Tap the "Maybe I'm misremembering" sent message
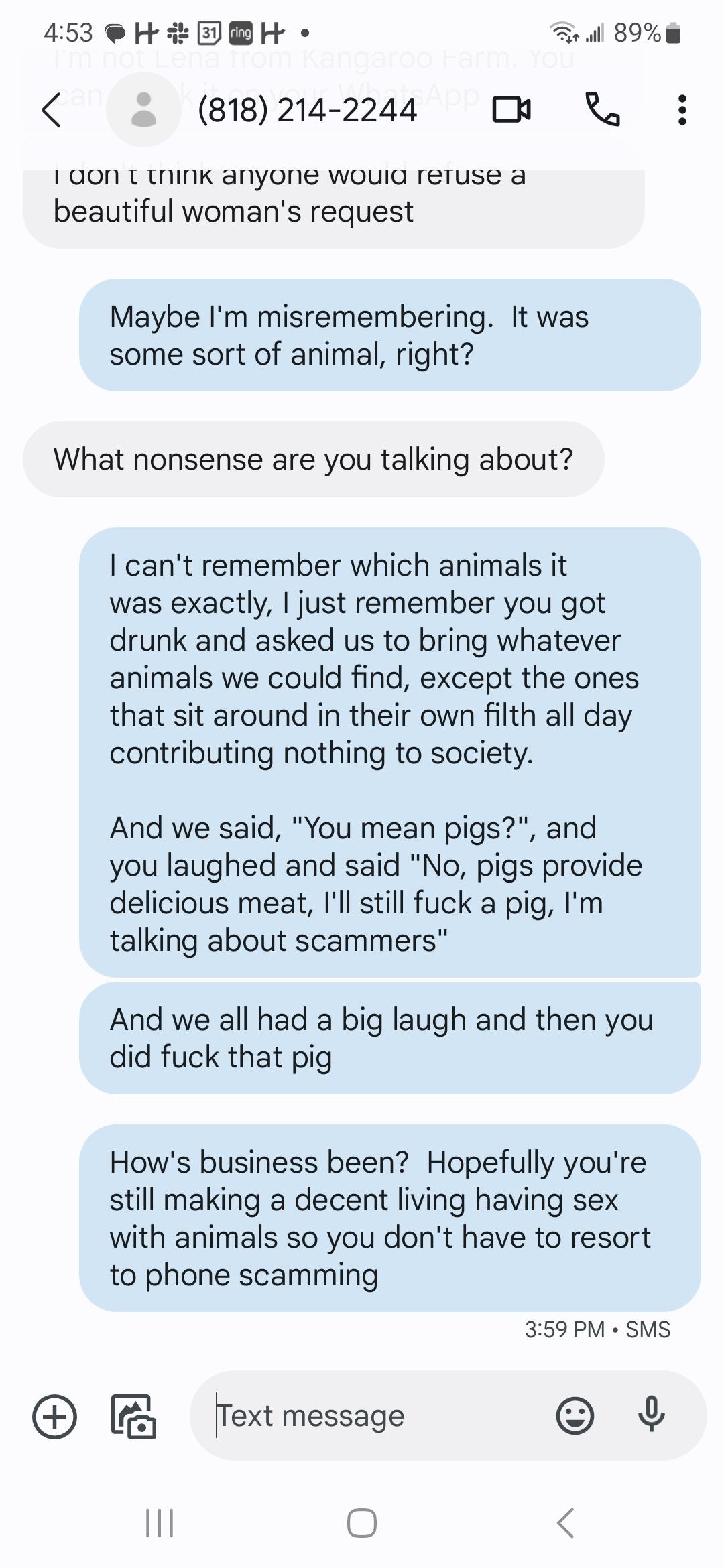This screenshot has width=724, height=1568. 389,335
